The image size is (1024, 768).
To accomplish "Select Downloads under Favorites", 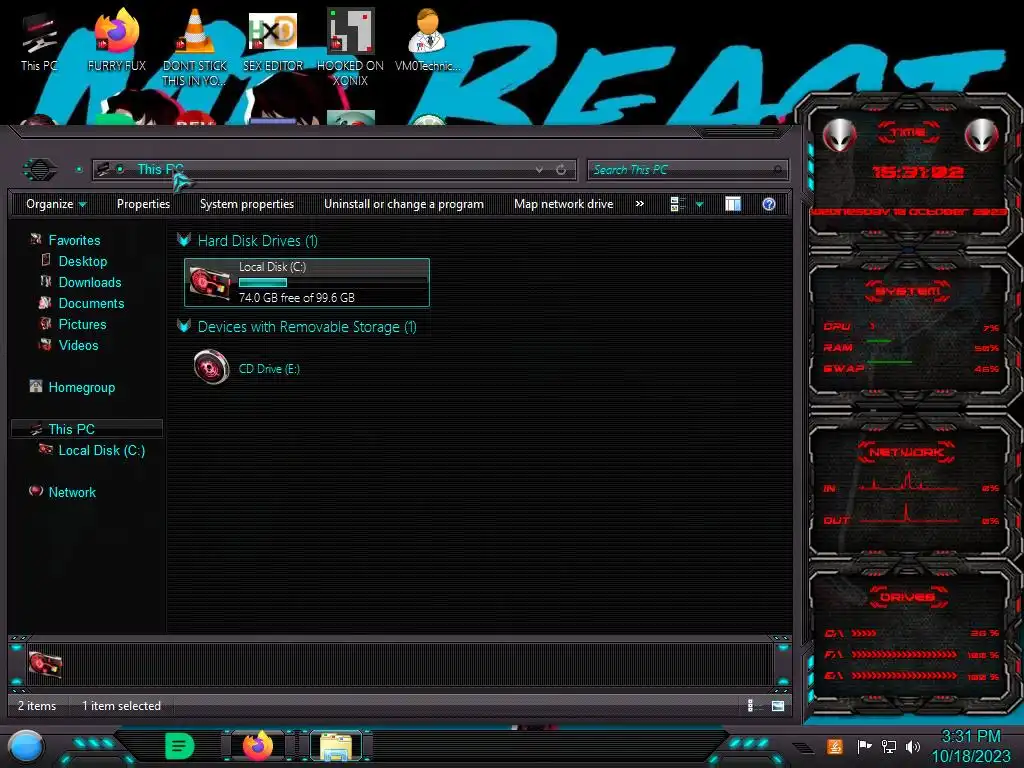I will [x=89, y=282].
